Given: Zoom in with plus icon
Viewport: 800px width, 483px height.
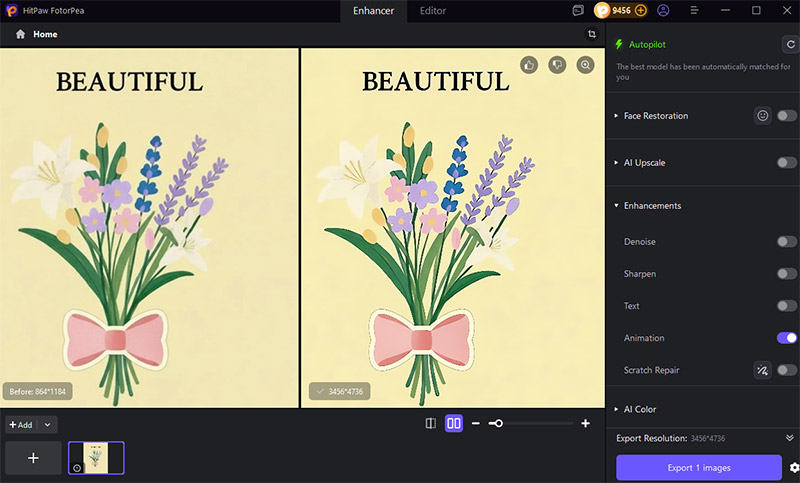Looking at the screenshot, I should (x=585, y=423).
